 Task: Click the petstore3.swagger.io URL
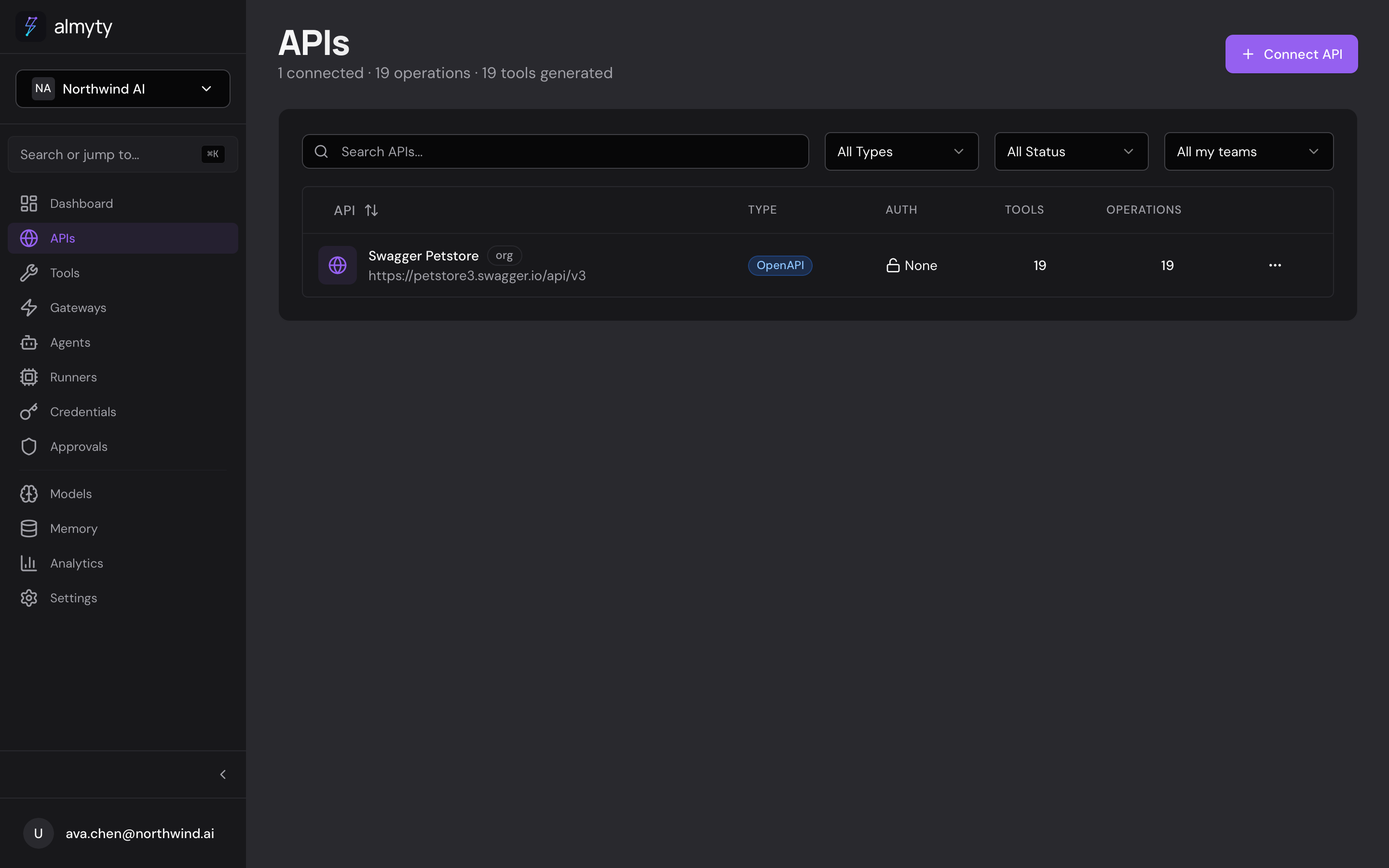[x=477, y=275]
